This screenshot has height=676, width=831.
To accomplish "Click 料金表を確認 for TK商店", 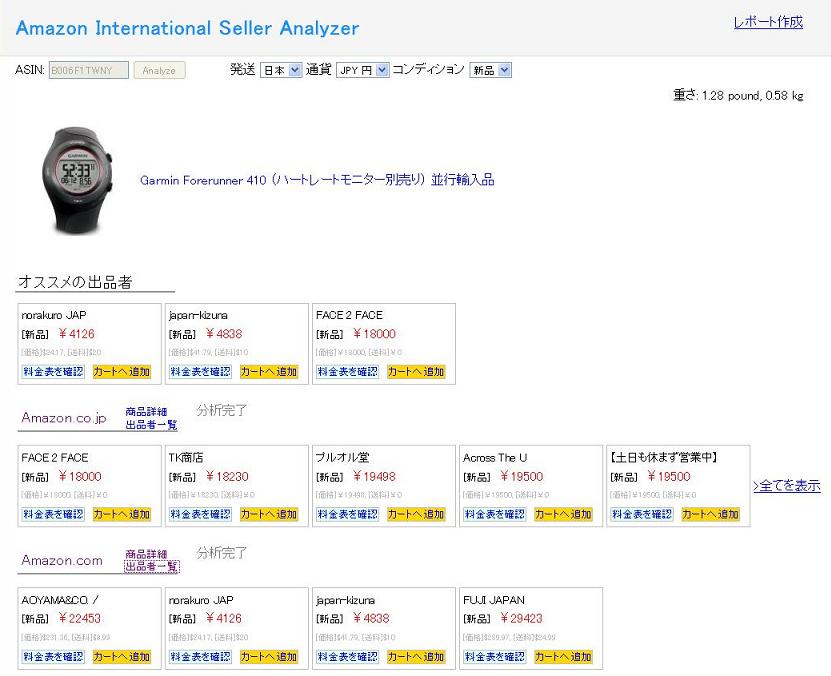I will [200, 514].
